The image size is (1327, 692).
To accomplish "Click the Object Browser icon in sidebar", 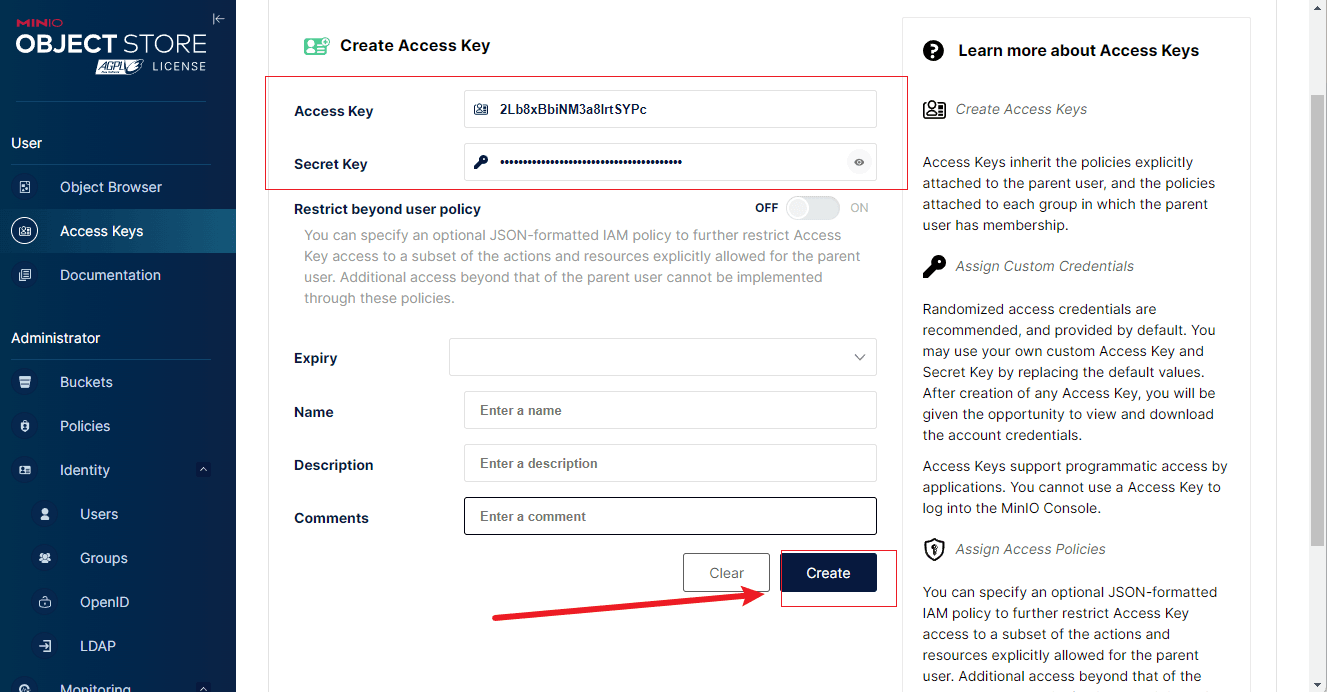I will tap(25, 187).
